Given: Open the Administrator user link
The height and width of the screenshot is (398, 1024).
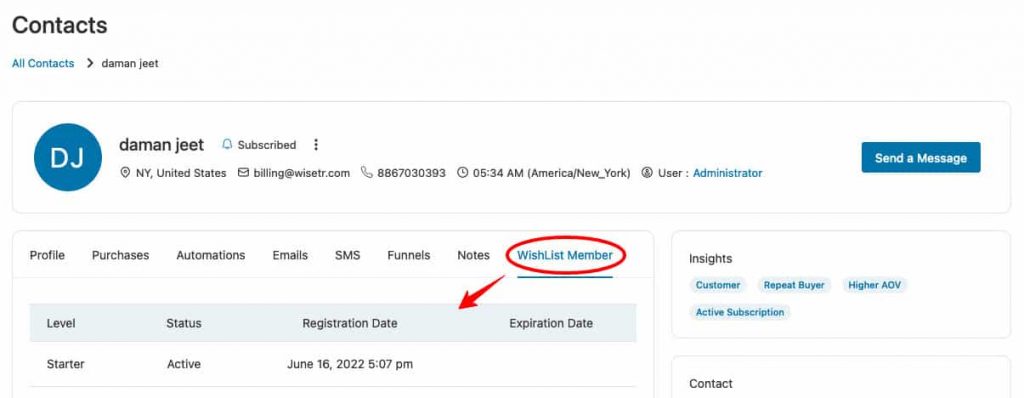Looking at the screenshot, I should (728, 173).
